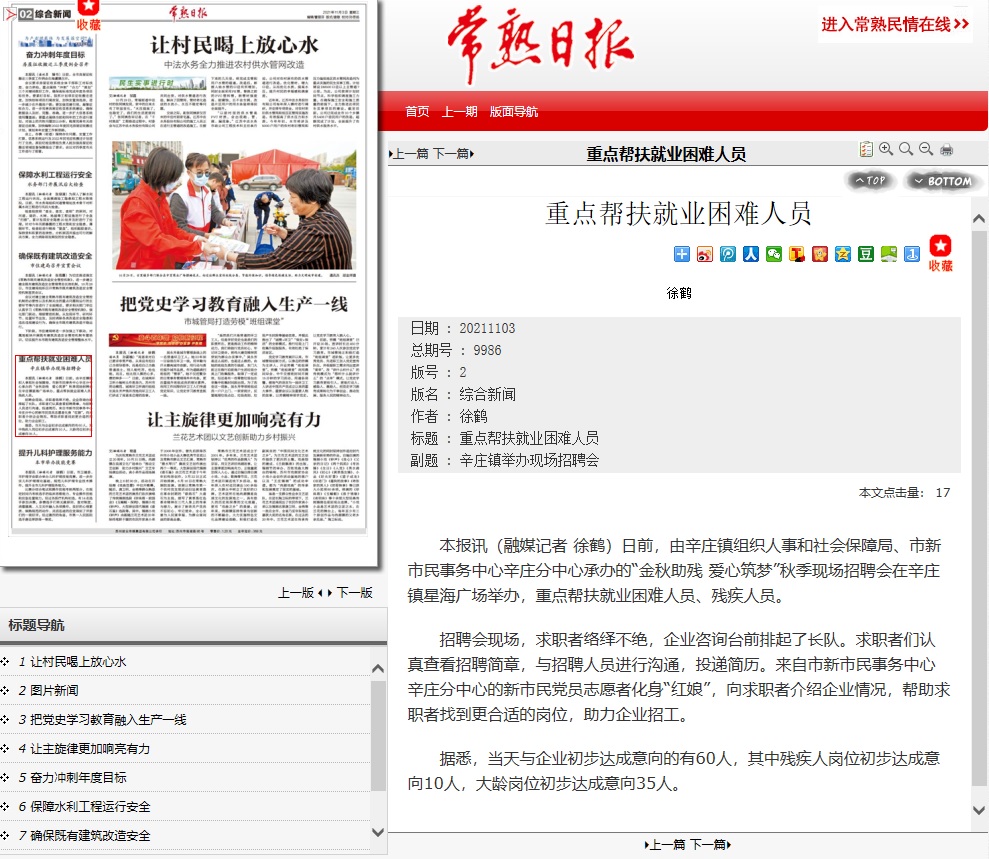This screenshot has width=989, height=859.
Task: Jump to end with the BOTTOM button
Action: coord(943,181)
